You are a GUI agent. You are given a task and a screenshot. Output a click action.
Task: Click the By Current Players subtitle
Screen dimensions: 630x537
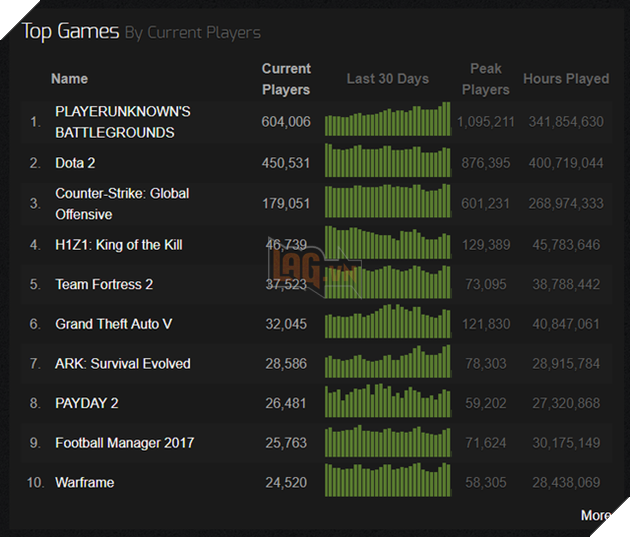(x=193, y=33)
